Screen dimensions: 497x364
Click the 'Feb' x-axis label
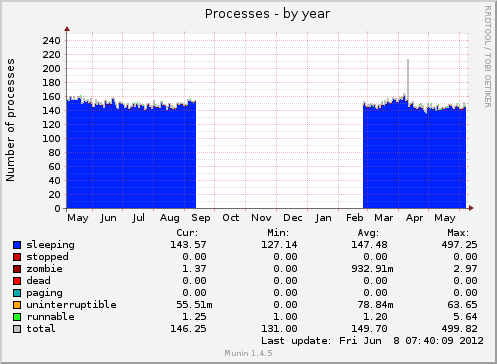click(355, 218)
